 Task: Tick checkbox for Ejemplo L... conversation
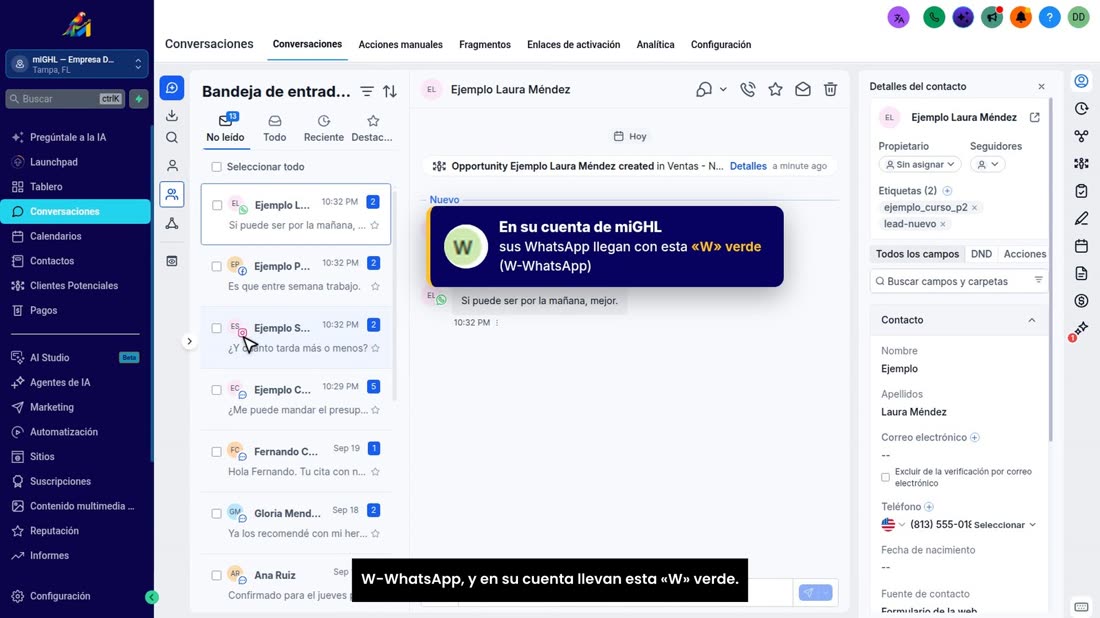pos(217,206)
